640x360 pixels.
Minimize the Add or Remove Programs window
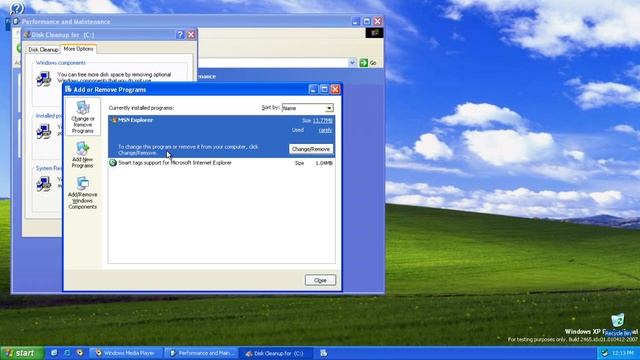coord(313,89)
